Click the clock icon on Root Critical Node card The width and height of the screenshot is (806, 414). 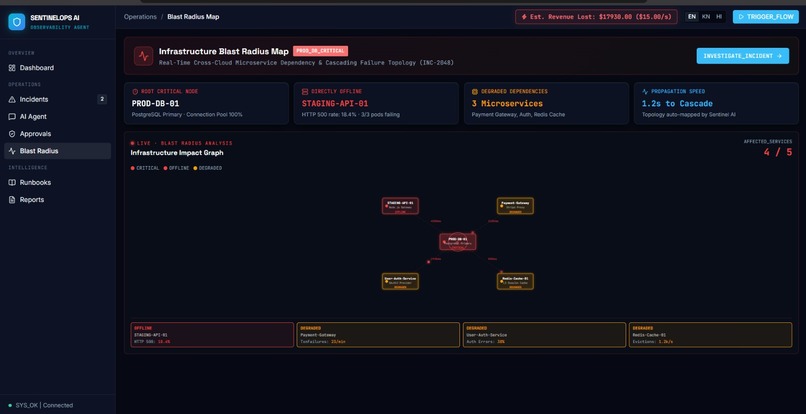click(x=135, y=92)
